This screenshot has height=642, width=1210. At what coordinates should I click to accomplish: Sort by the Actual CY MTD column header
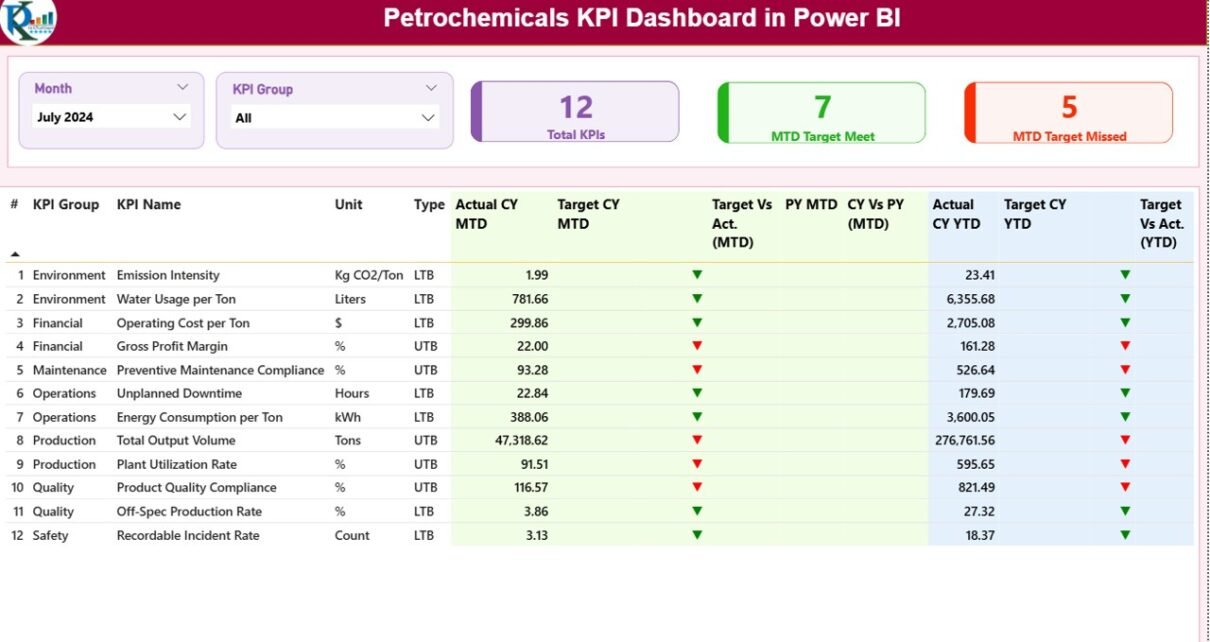click(x=486, y=214)
